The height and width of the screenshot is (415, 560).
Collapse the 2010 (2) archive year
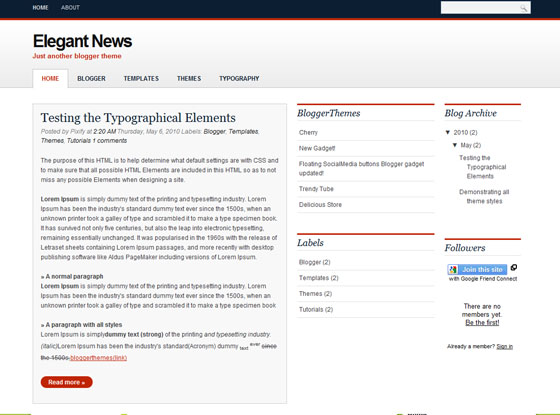448,132
